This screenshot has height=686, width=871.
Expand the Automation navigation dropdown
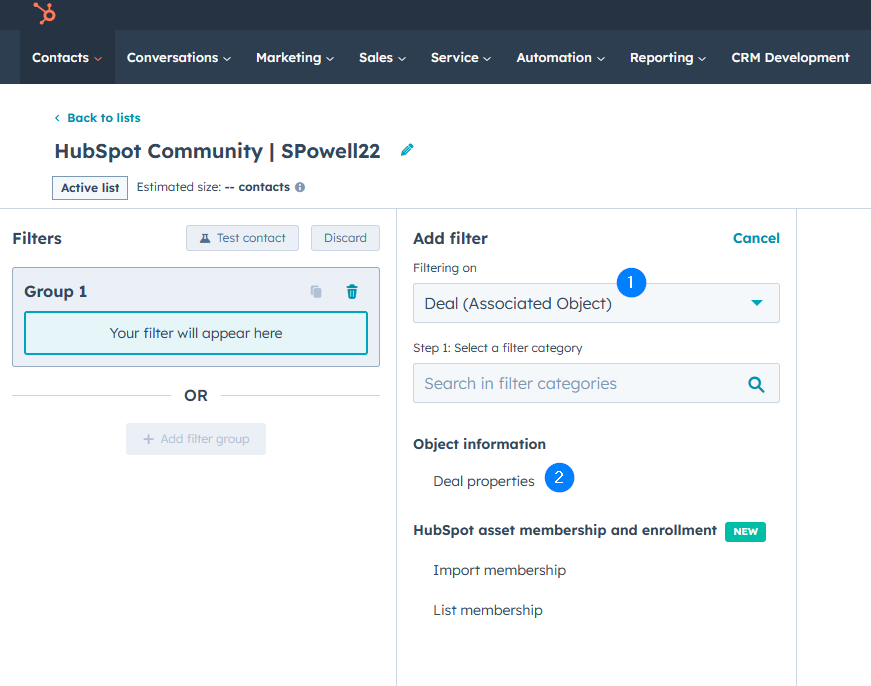click(x=560, y=57)
